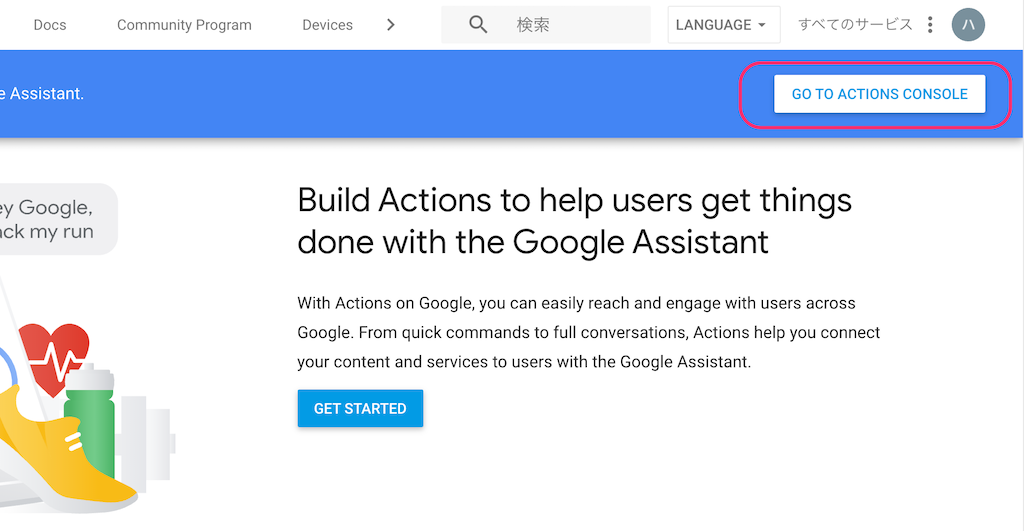Click the red heart-rate icon illustration

point(55,355)
